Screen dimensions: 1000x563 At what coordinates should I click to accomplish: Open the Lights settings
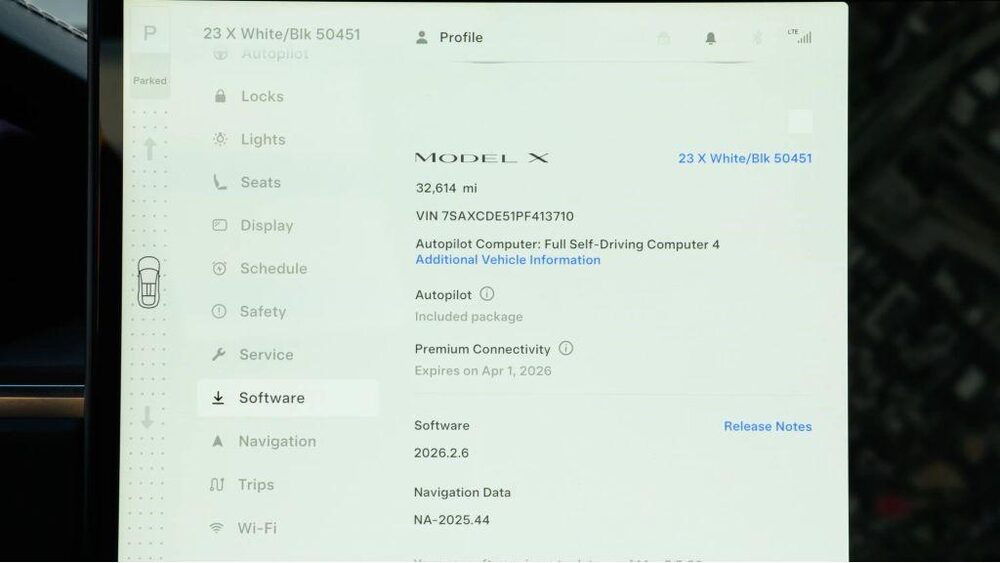pos(262,140)
